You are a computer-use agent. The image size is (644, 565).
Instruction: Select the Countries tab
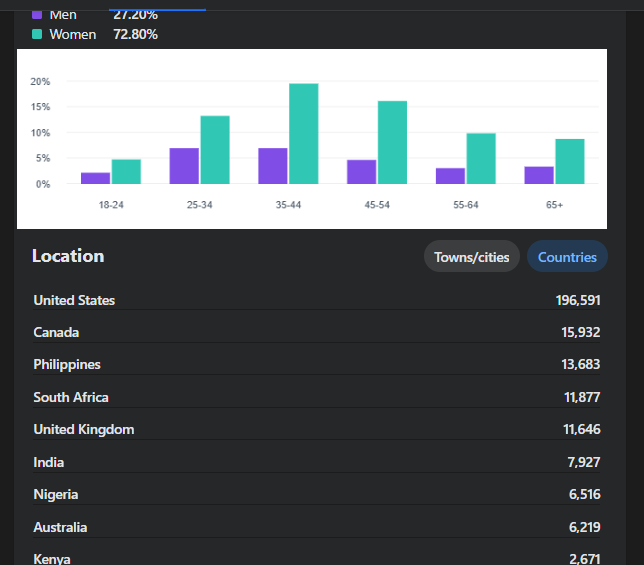tap(567, 256)
